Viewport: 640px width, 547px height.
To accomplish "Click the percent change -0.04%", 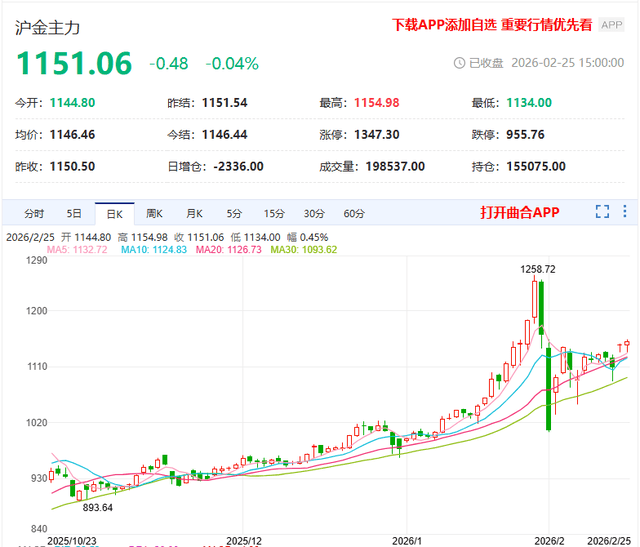I will pyautogui.click(x=232, y=64).
